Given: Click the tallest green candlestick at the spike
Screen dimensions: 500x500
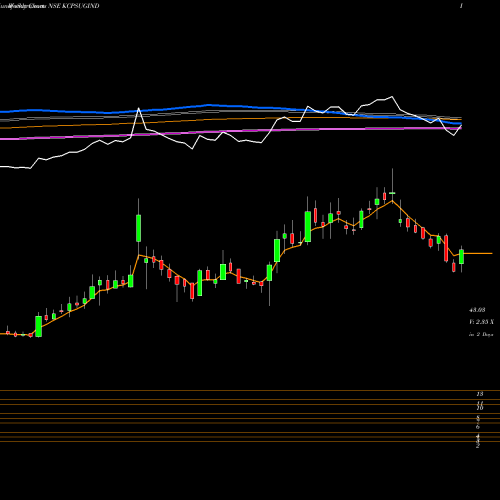Looking at the screenshot, I should (x=138, y=228).
